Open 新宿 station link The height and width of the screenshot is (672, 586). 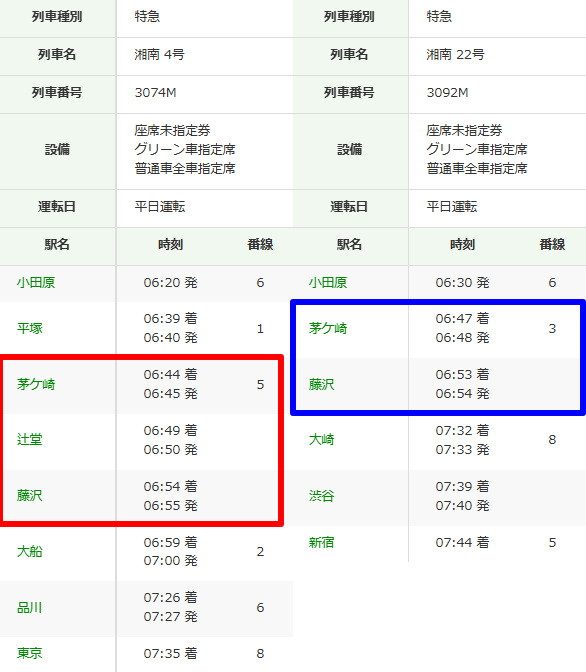[x=322, y=543]
